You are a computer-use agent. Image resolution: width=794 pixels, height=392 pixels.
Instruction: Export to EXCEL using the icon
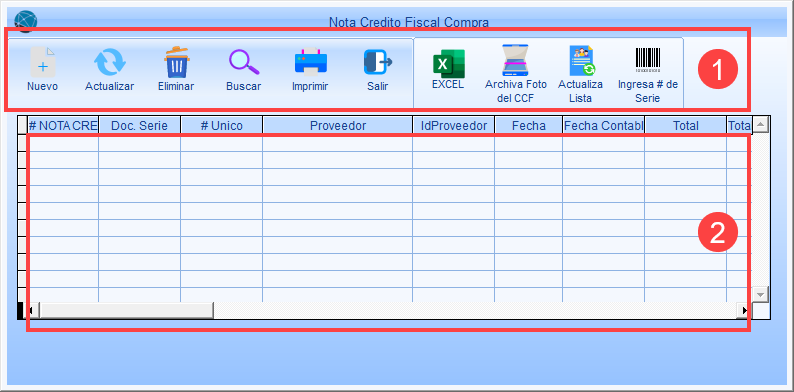click(x=448, y=63)
